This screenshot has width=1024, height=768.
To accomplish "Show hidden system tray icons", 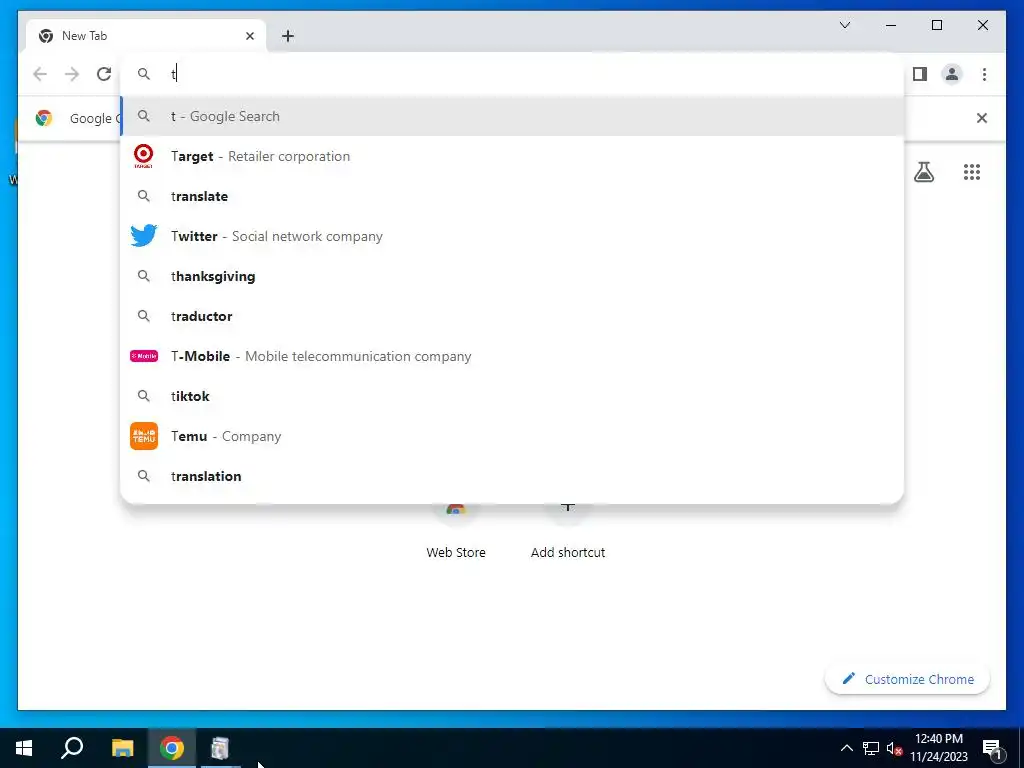I will [x=846, y=748].
